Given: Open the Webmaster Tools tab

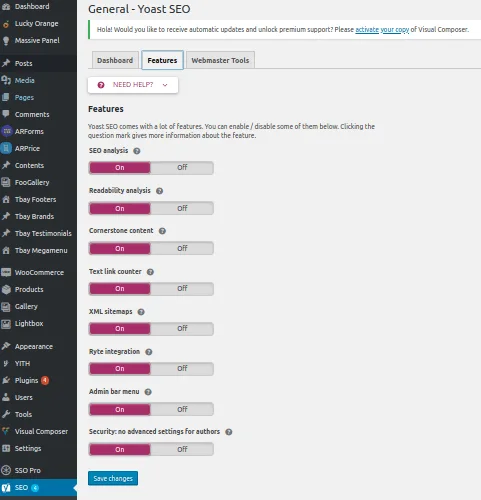Looking at the screenshot, I should click(220, 60).
